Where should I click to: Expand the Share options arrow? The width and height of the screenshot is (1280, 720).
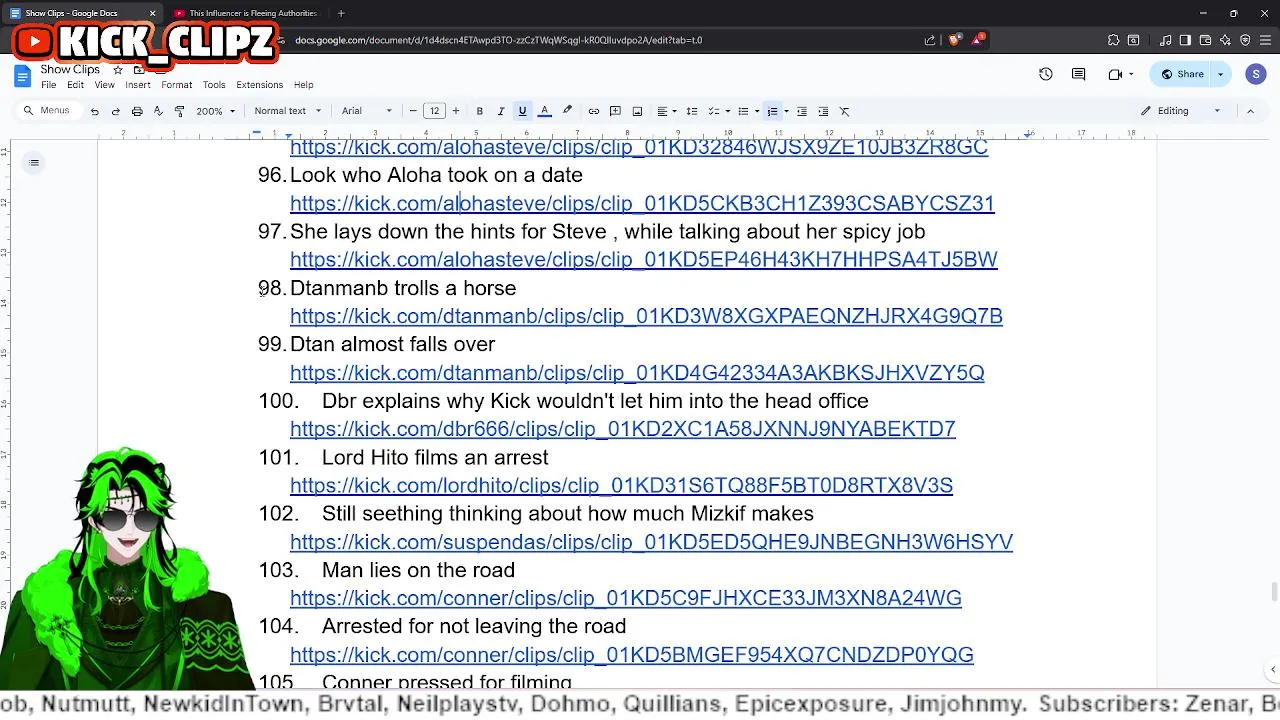pyautogui.click(x=1220, y=74)
